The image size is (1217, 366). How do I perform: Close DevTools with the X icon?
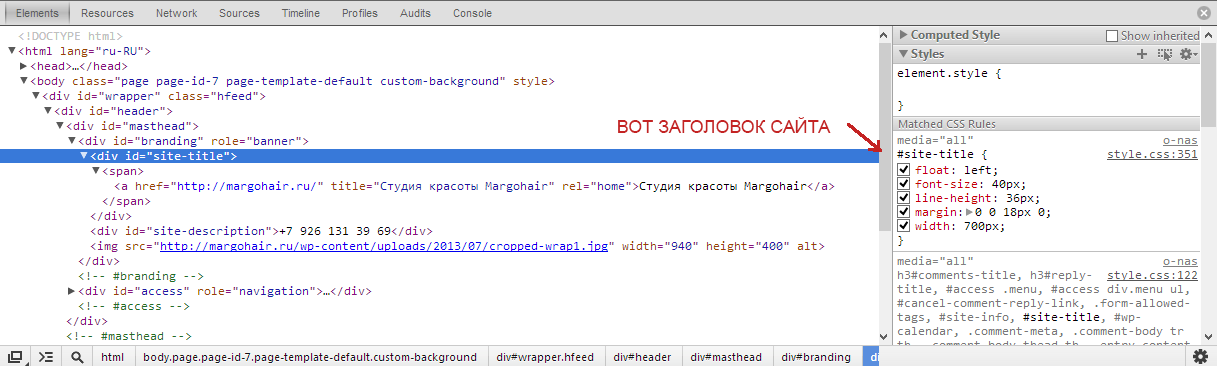1203,13
